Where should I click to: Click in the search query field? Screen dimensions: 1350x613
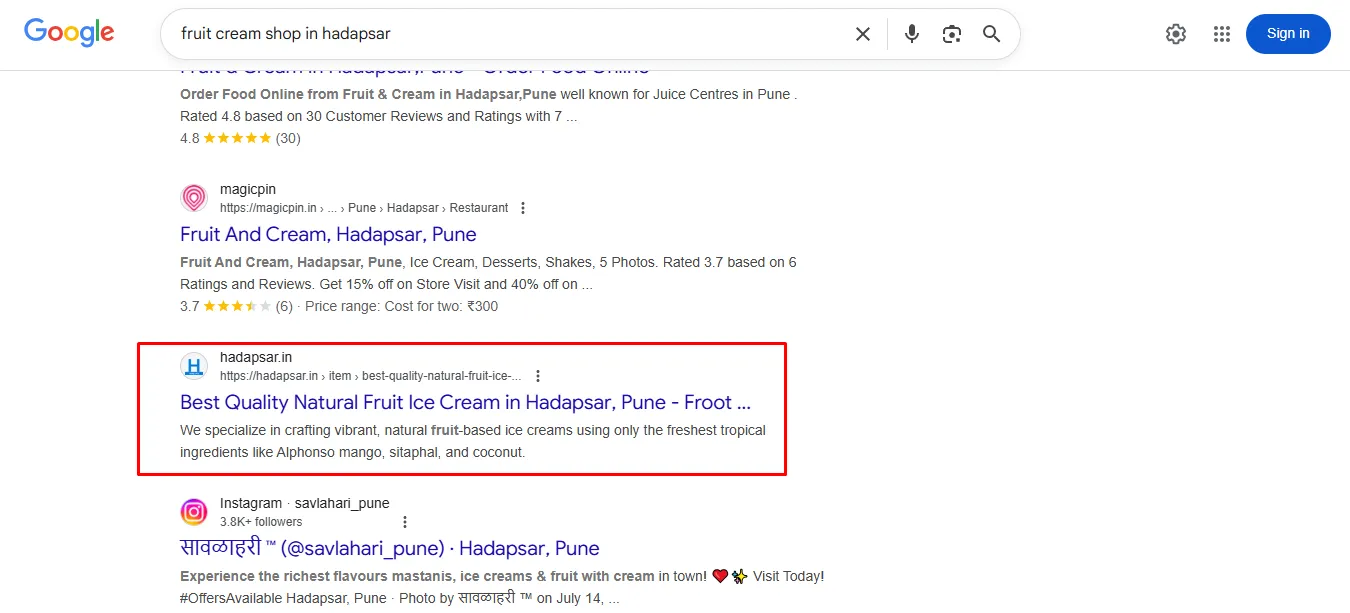pyautogui.click(x=500, y=34)
